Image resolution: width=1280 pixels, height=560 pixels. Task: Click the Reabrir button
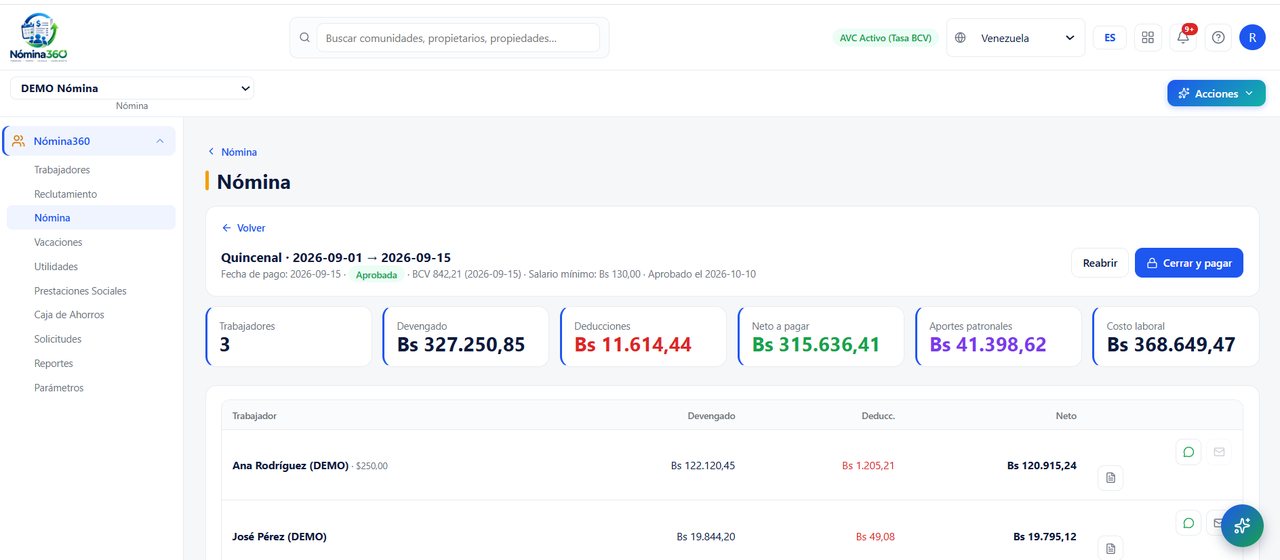coord(1100,263)
